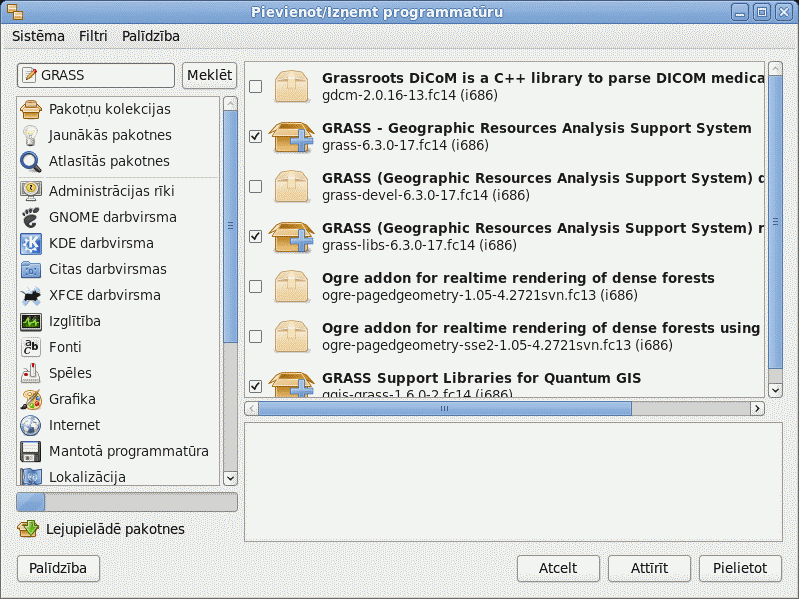Select Mantotā programmatūra category label

pos(129,451)
